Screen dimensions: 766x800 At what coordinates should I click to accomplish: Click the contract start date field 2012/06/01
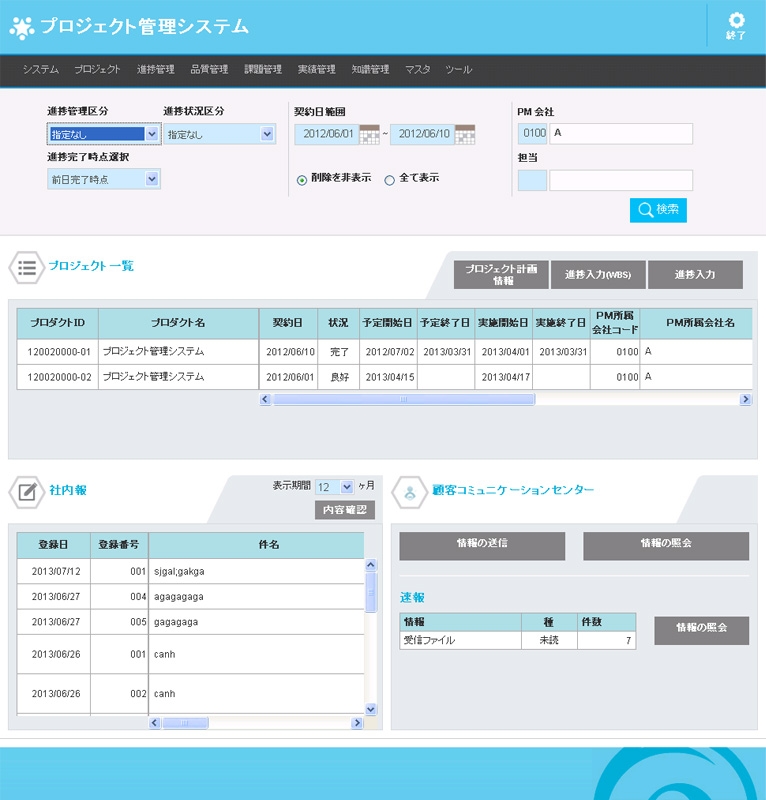tap(327, 134)
